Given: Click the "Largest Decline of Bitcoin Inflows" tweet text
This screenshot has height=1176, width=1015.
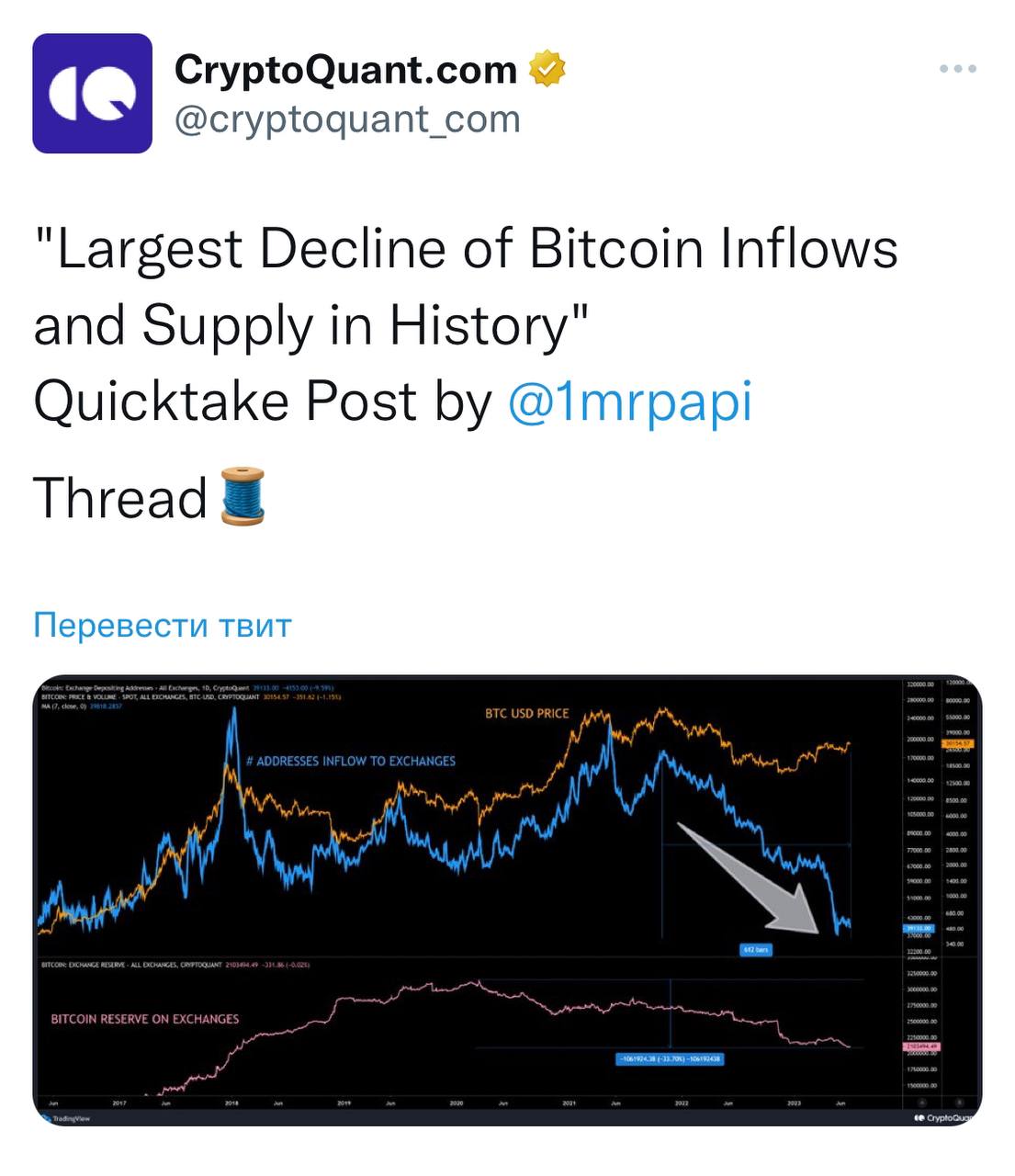Looking at the screenshot, I should pos(466,249).
